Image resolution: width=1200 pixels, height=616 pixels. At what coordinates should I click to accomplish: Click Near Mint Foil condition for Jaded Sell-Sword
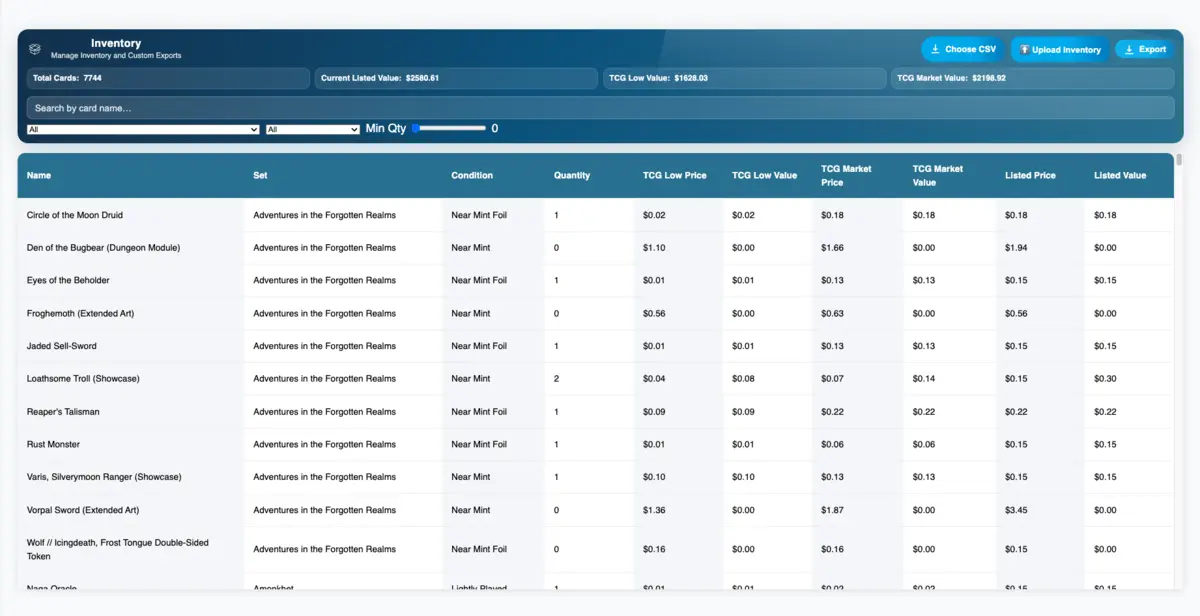pyautogui.click(x=479, y=346)
